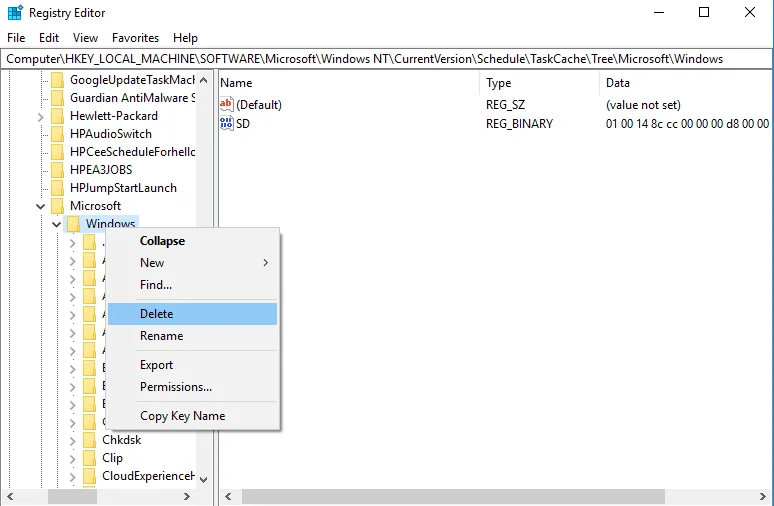Expand the Hewlett-Packard key
774x506 pixels.
tap(40, 117)
